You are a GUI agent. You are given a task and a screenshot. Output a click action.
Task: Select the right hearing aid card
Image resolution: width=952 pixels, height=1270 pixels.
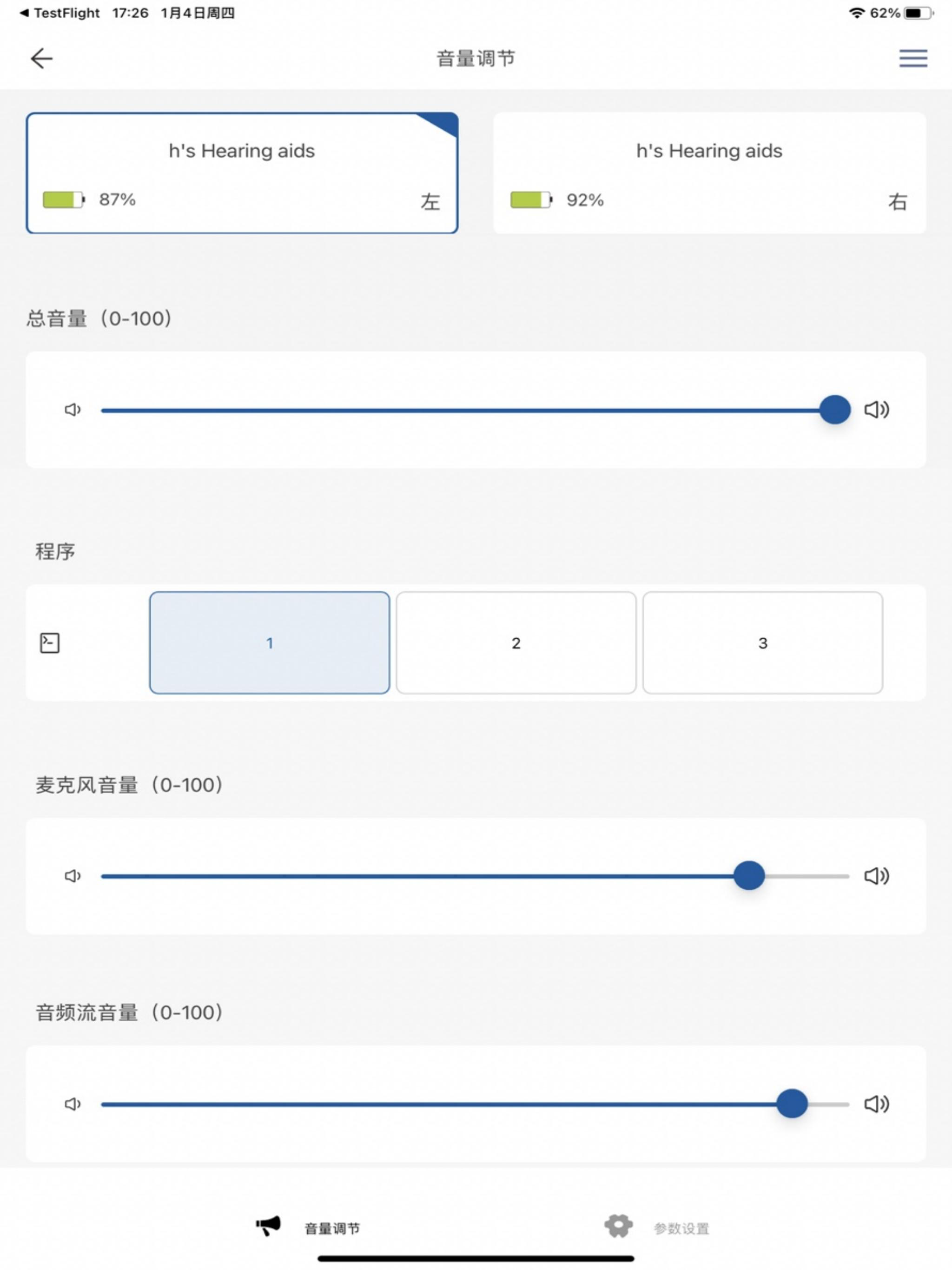pos(709,173)
